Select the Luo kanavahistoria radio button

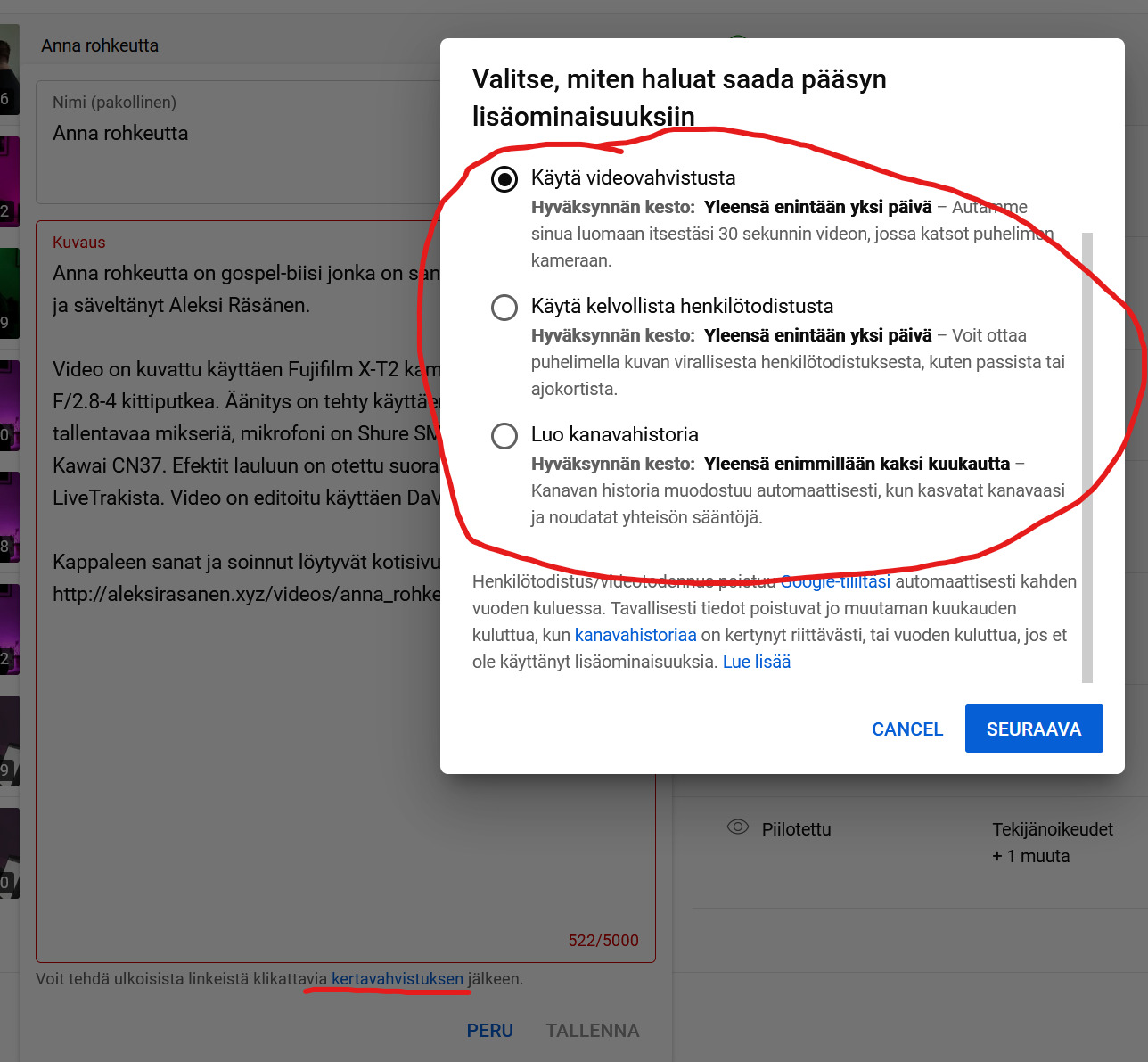pyautogui.click(x=504, y=436)
